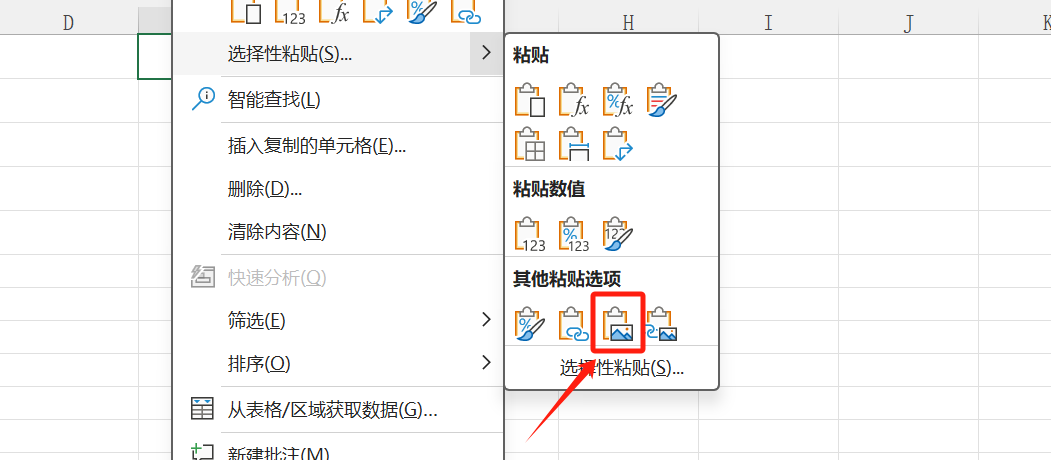Click 快速分析(Q) menu entry
This screenshot has width=1051, height=460.
[338, 277]
